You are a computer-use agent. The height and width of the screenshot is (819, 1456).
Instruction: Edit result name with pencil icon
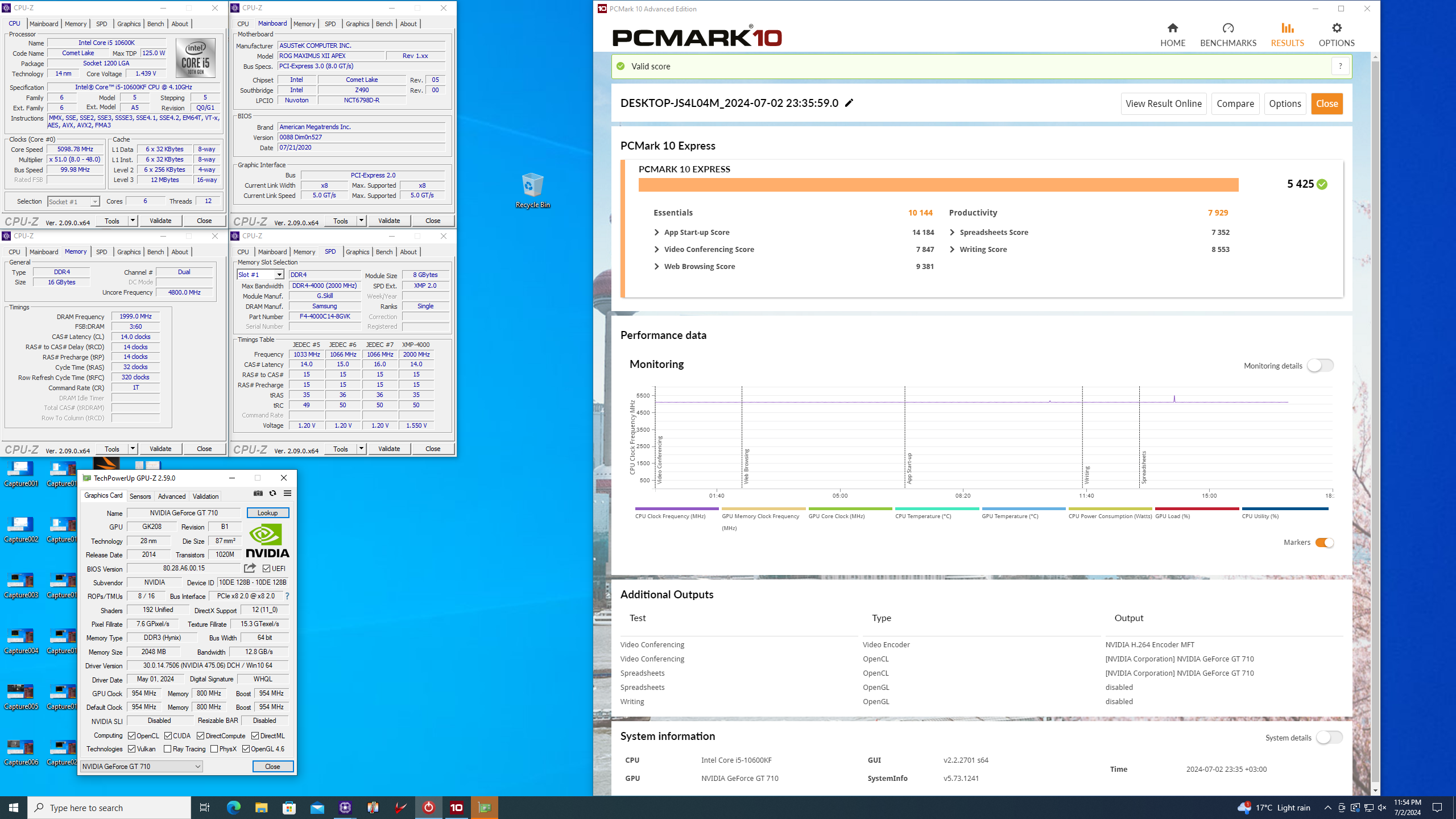click(849, 103)
